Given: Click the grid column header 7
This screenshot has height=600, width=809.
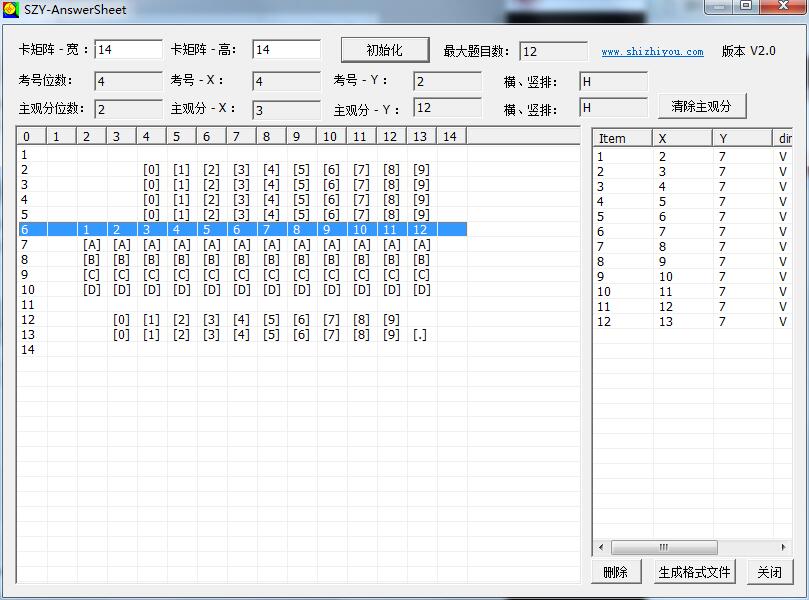Looking at the screenshot, I should 241,136.
